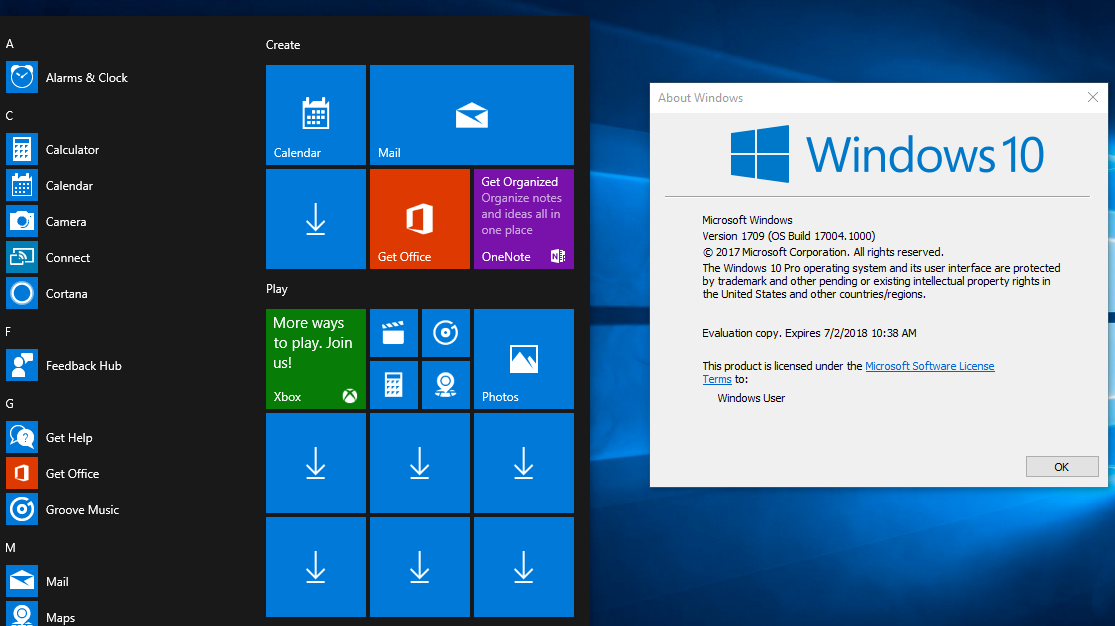Open the Mail tile under Create
The height and width of the screenshot is (626, 1115).
click(471, 114)
